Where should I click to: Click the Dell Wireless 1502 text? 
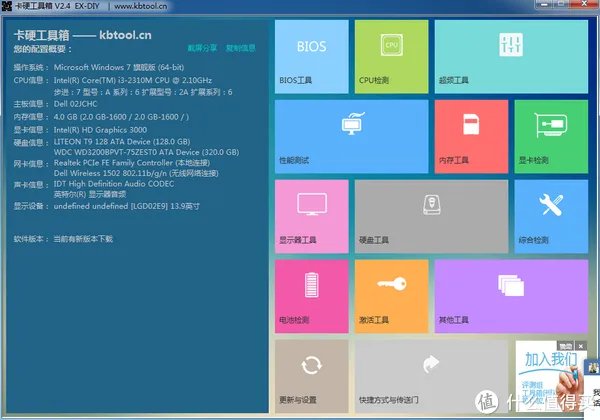[136, 173]
